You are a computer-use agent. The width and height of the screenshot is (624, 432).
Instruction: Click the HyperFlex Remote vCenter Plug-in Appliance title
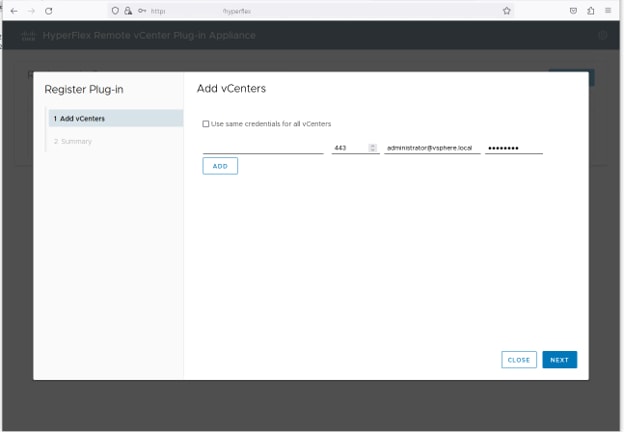149,35
